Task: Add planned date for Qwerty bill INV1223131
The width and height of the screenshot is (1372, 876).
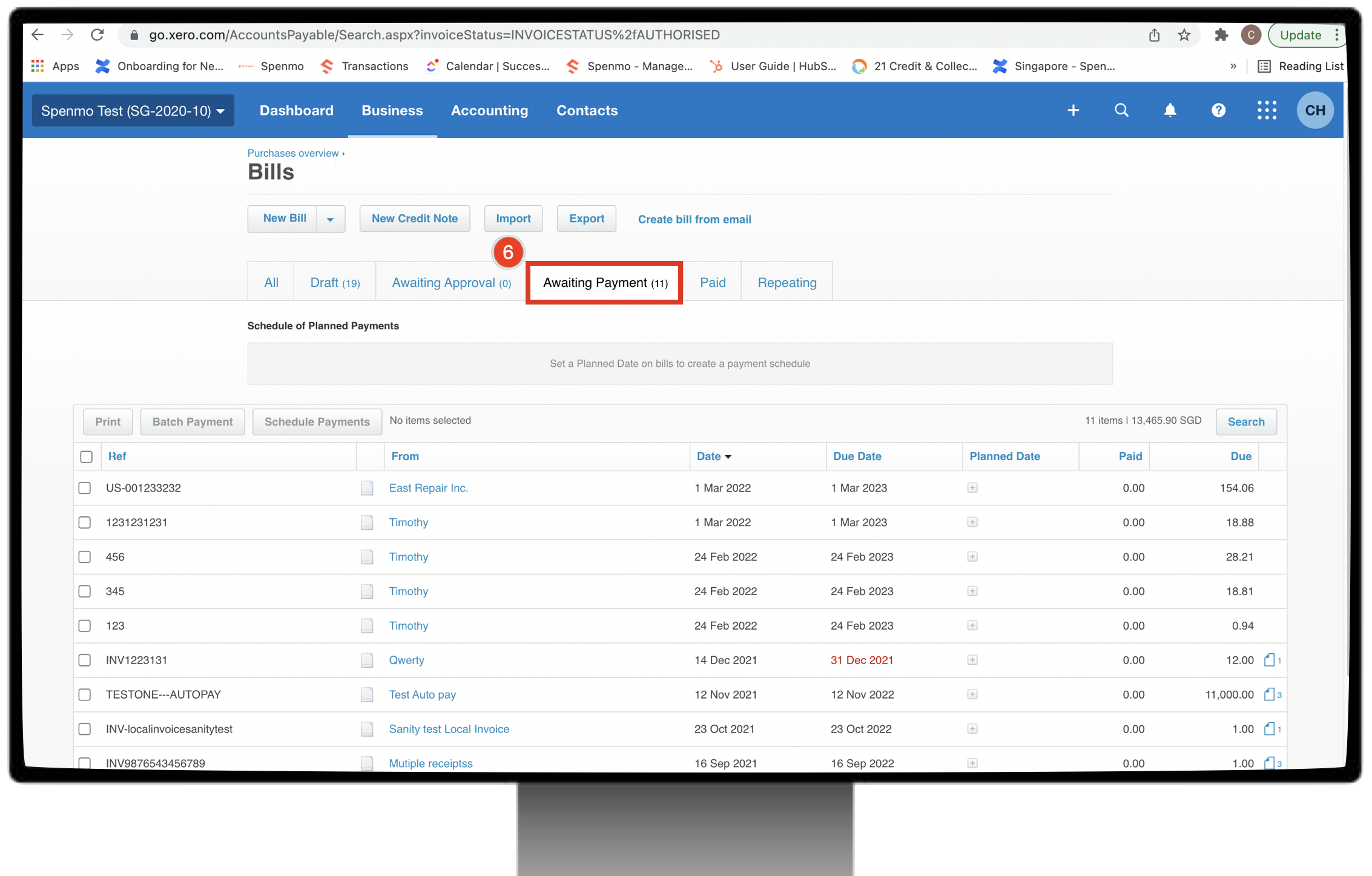Action: (x=972, y=660)
